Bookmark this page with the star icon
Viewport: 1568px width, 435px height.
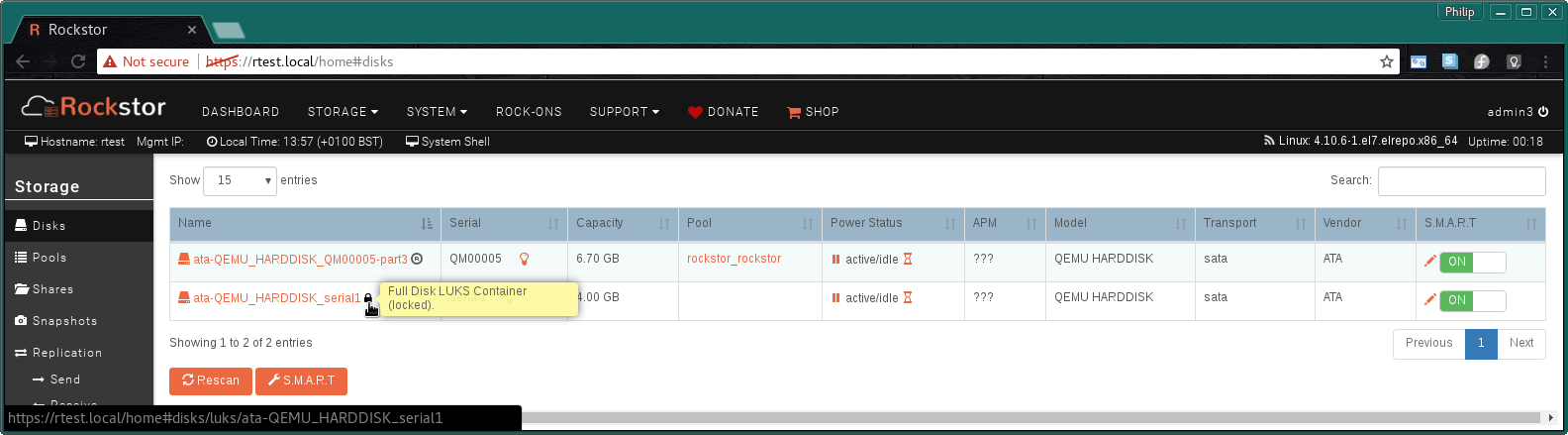point(1387,61)
